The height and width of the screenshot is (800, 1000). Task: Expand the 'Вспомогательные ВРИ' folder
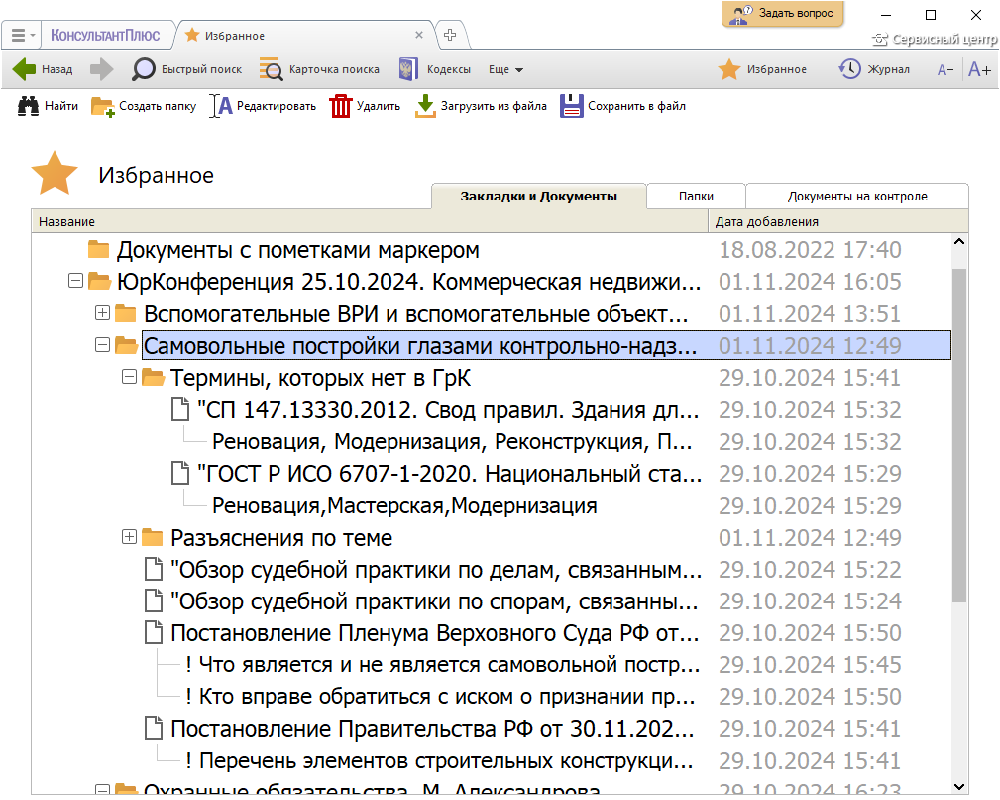pos(102,313)
